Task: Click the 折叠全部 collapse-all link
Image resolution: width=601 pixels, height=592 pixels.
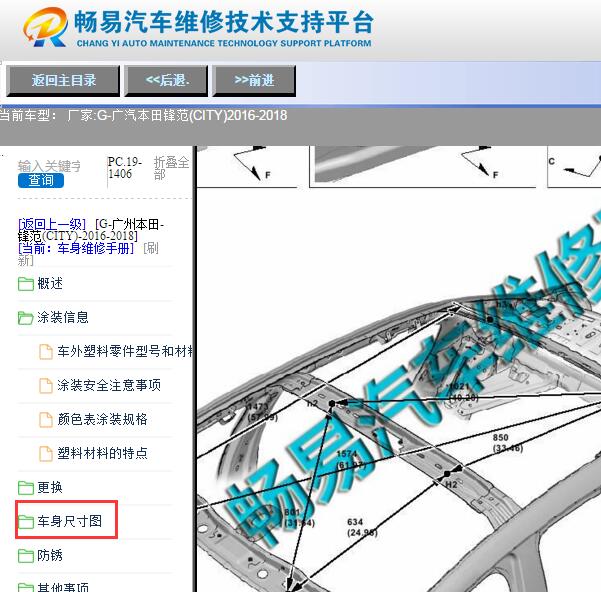Action: (171, 168)
